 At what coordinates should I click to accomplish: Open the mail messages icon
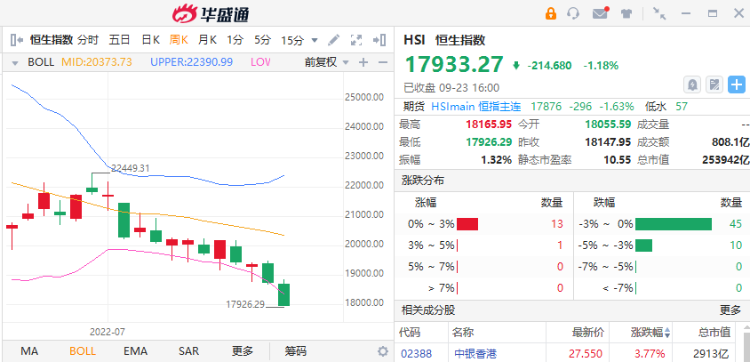pos(600,13)
